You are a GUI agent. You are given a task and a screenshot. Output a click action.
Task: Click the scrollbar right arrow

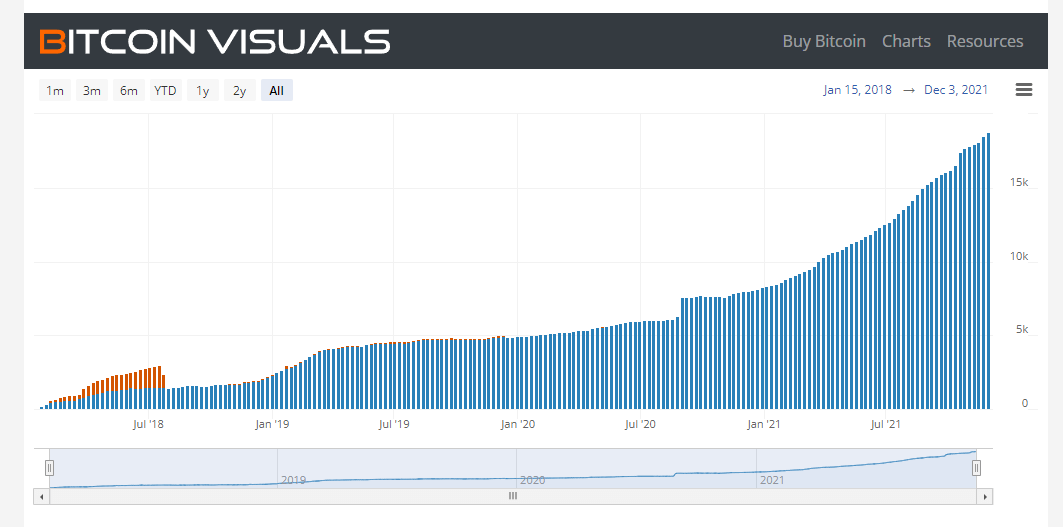(x=984, y=496)
